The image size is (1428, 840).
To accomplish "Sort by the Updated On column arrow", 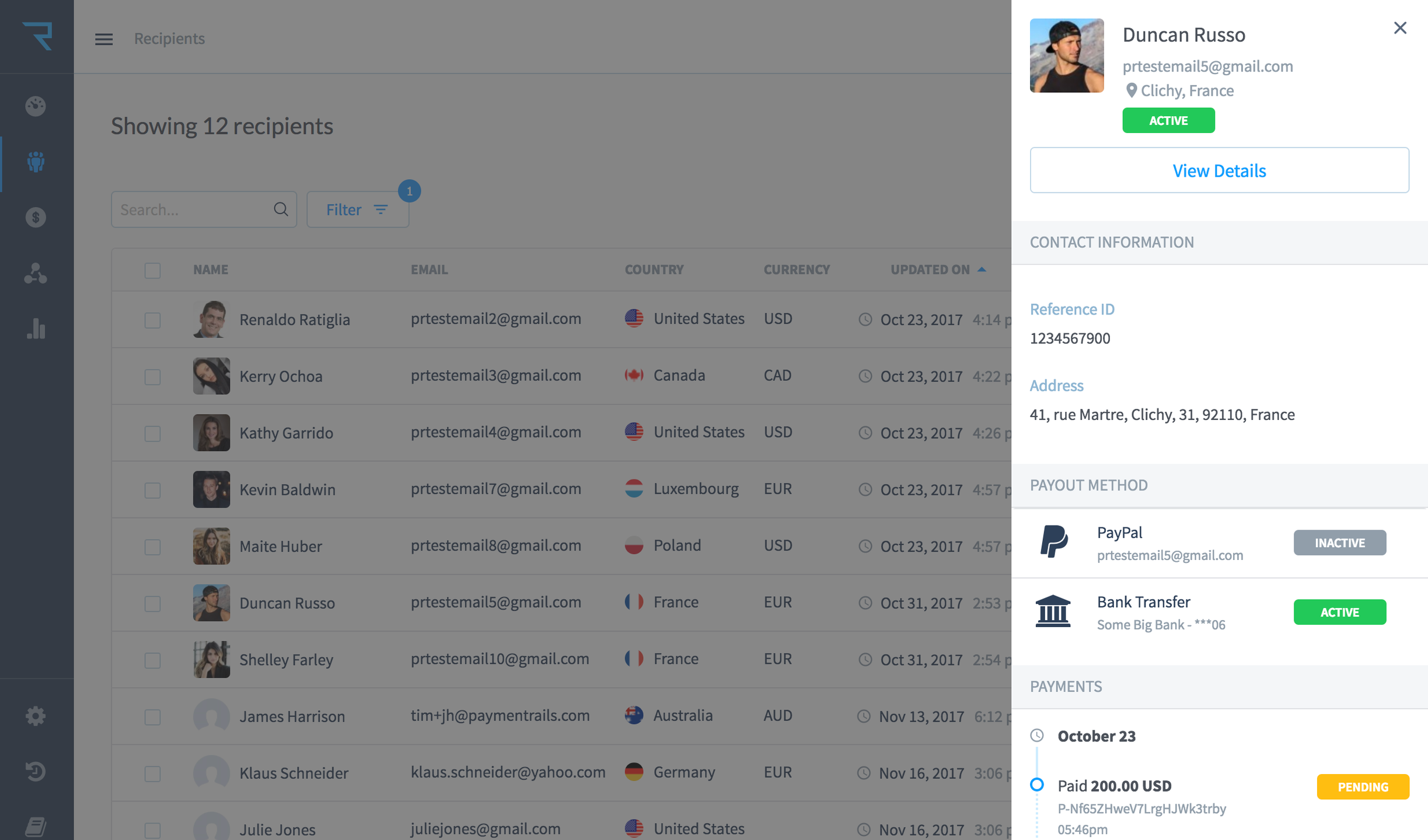I will point(982,269).
